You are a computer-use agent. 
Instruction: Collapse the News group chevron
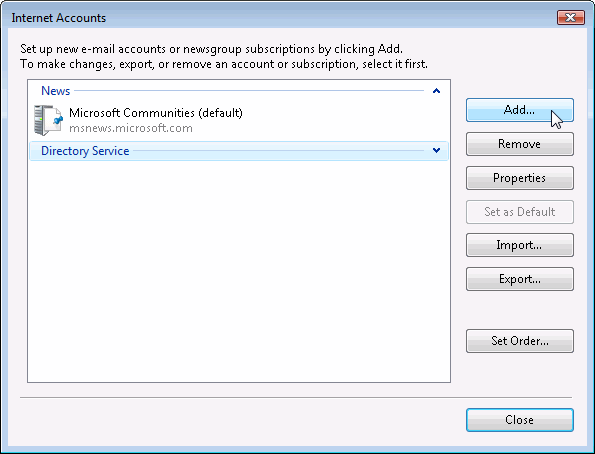click(x=436, y=91)
